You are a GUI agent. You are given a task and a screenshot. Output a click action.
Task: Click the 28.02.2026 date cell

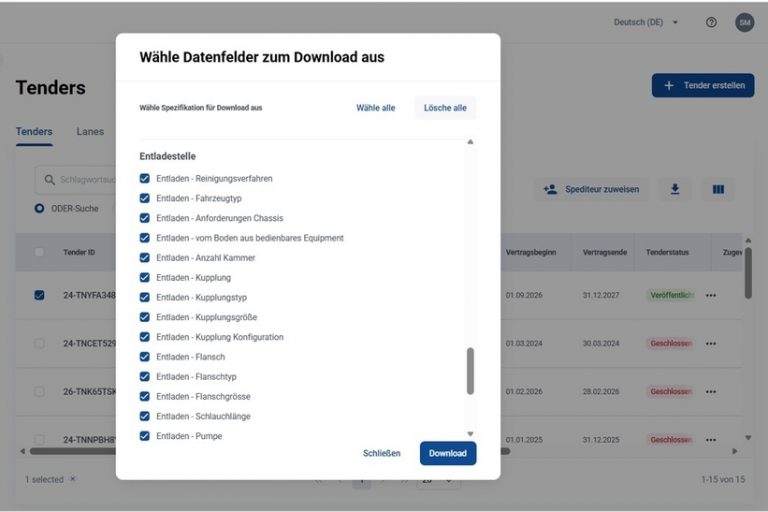coord(601,391)
